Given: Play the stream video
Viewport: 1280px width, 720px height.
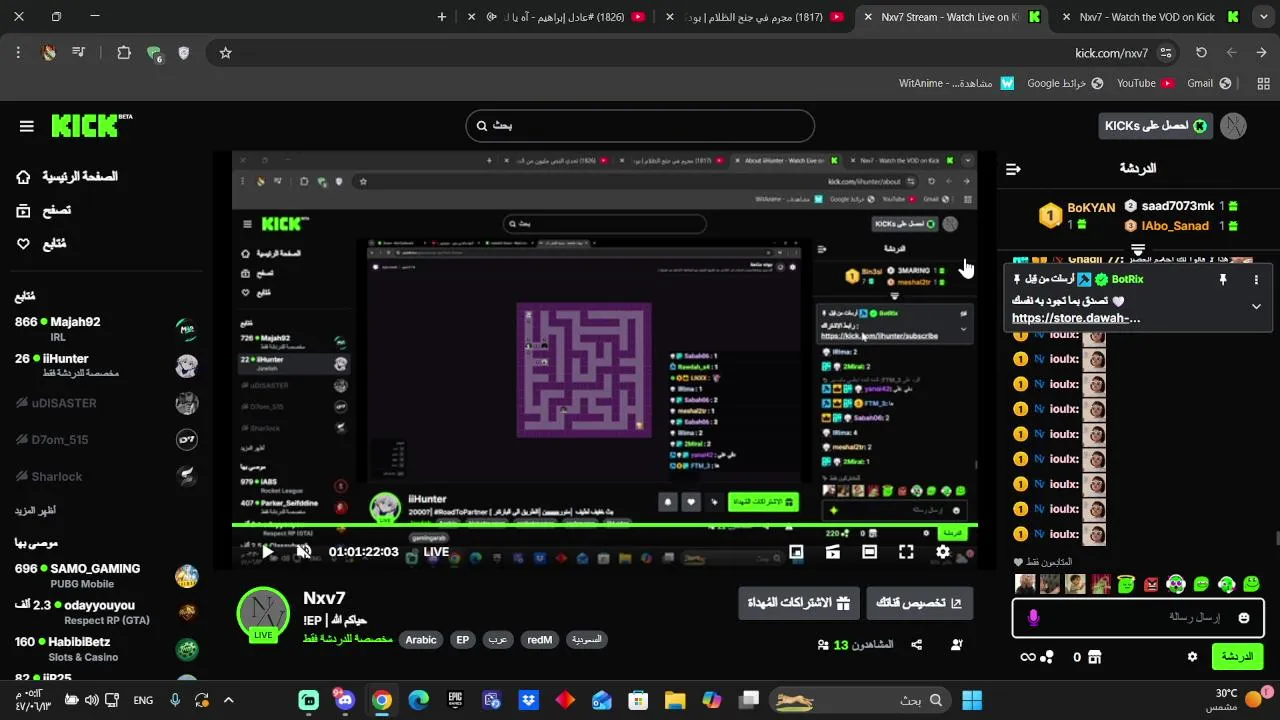Looking at the screenshot, I should point(267,551).
